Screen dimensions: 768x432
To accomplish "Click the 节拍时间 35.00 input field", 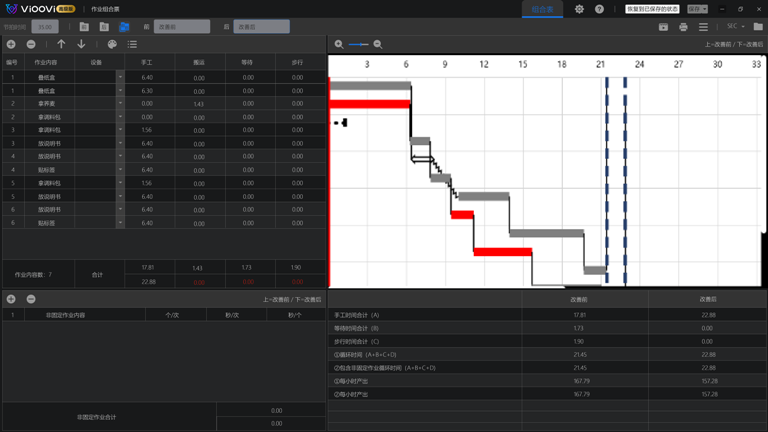I will (x=45, y=27).
